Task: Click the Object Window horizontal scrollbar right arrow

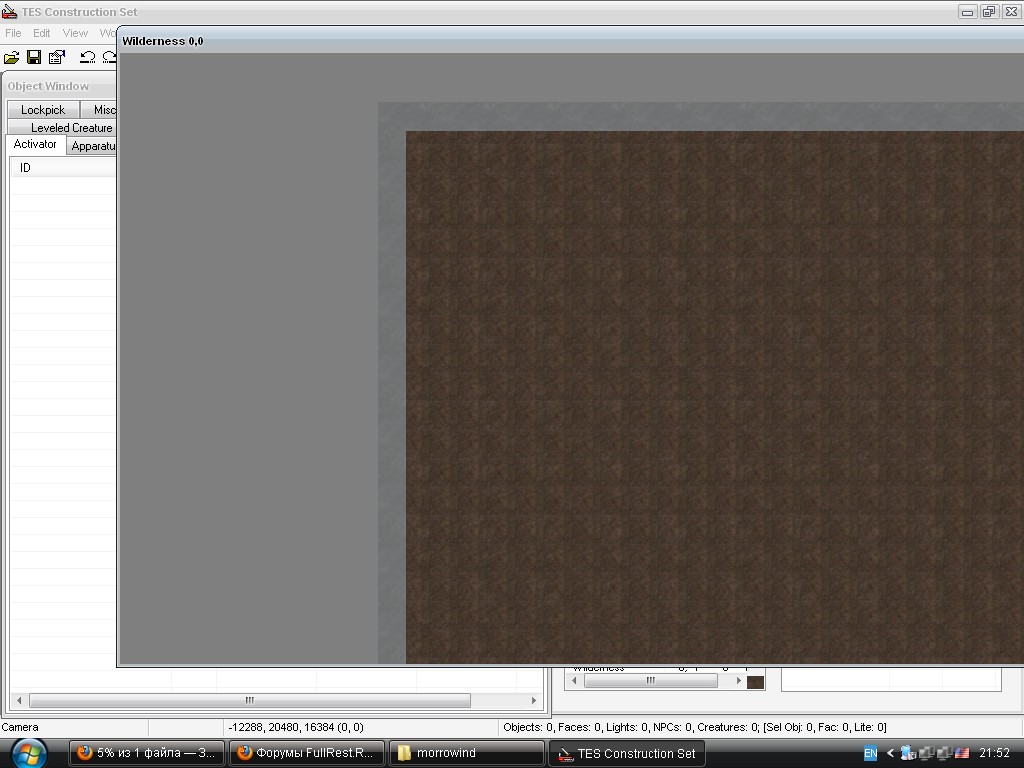Action: [533, 700]
